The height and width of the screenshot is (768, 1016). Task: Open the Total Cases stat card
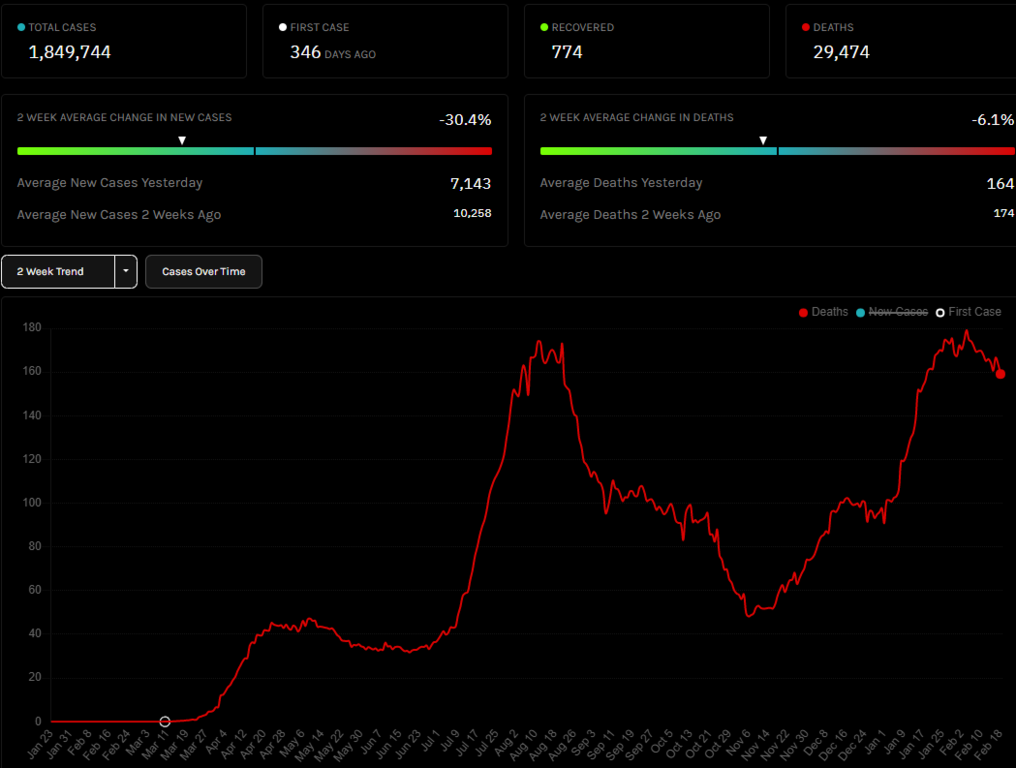(123, 41)
